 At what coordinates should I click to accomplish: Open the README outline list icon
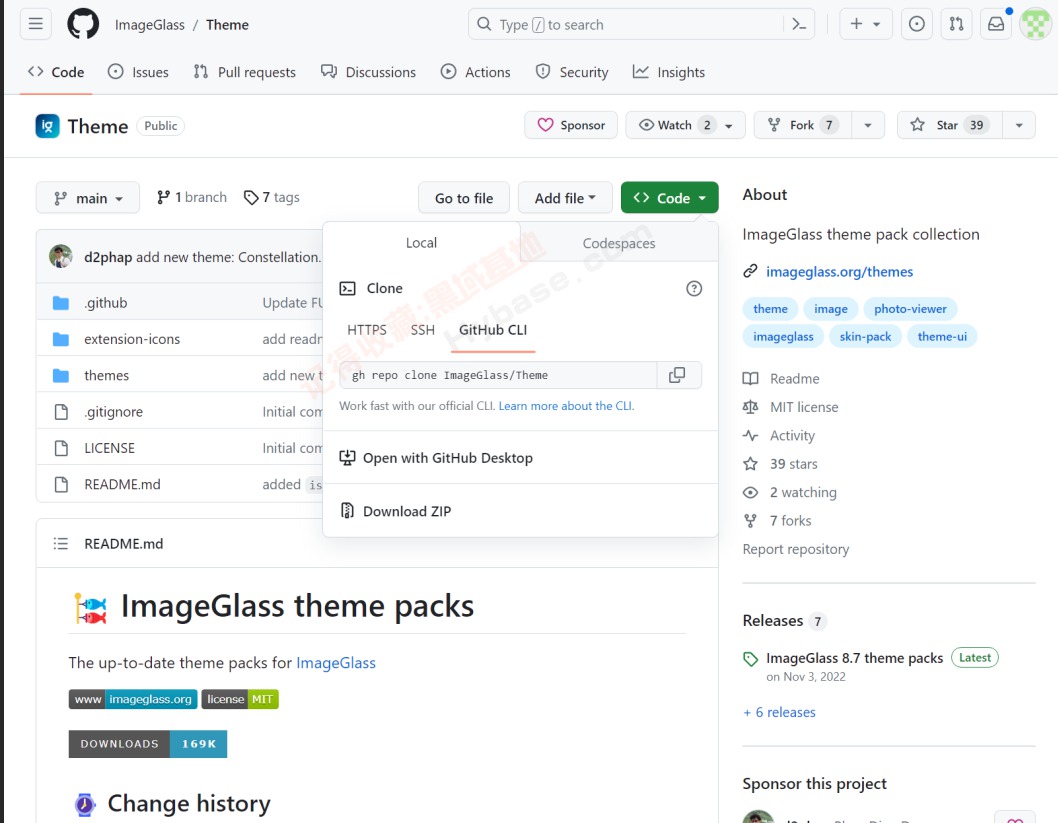(61, 544)
